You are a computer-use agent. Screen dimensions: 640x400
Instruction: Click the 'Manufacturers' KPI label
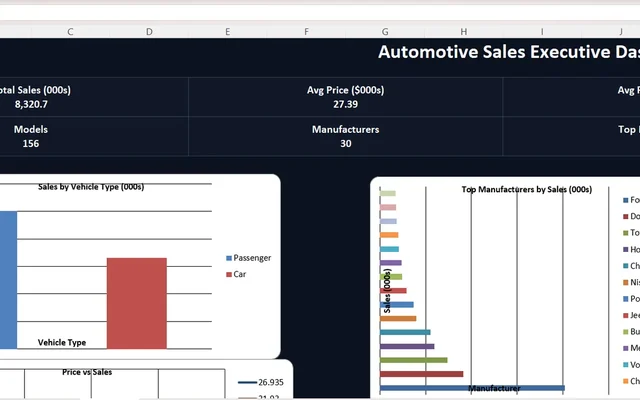point(345,129)
